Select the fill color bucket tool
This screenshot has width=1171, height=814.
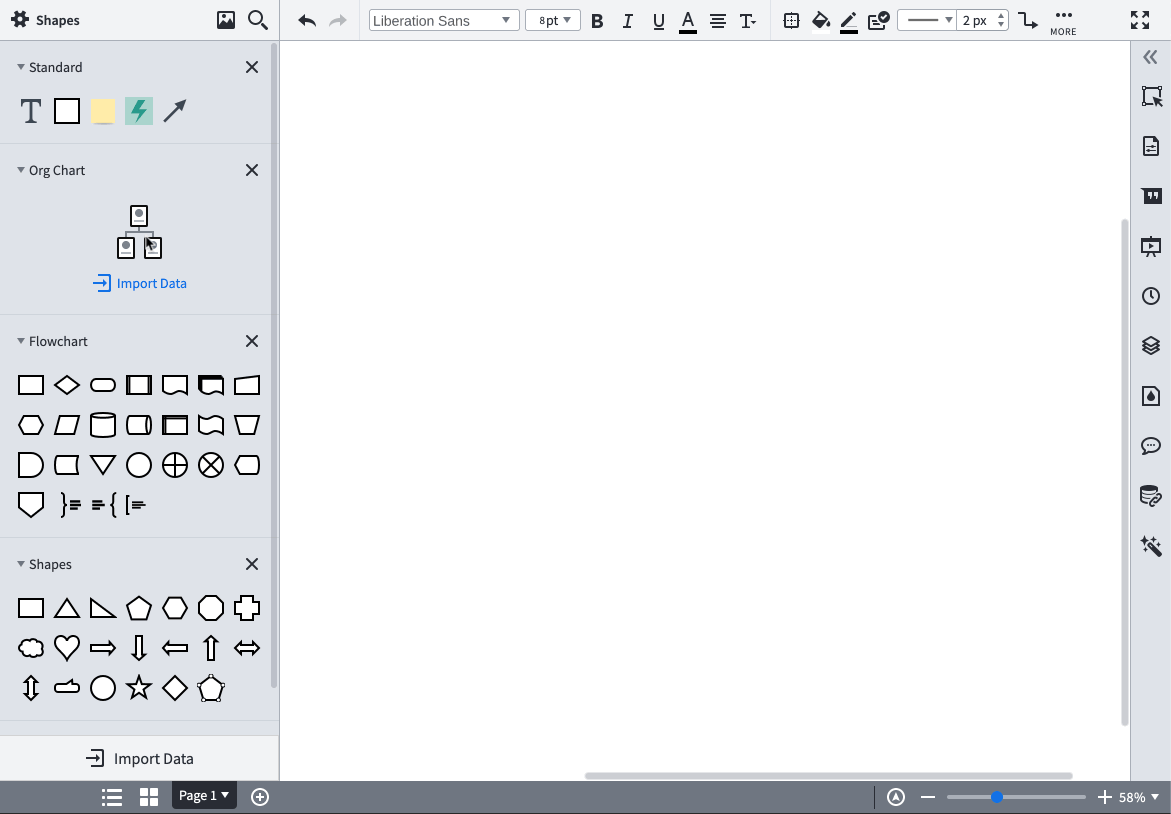pos(821,20)
